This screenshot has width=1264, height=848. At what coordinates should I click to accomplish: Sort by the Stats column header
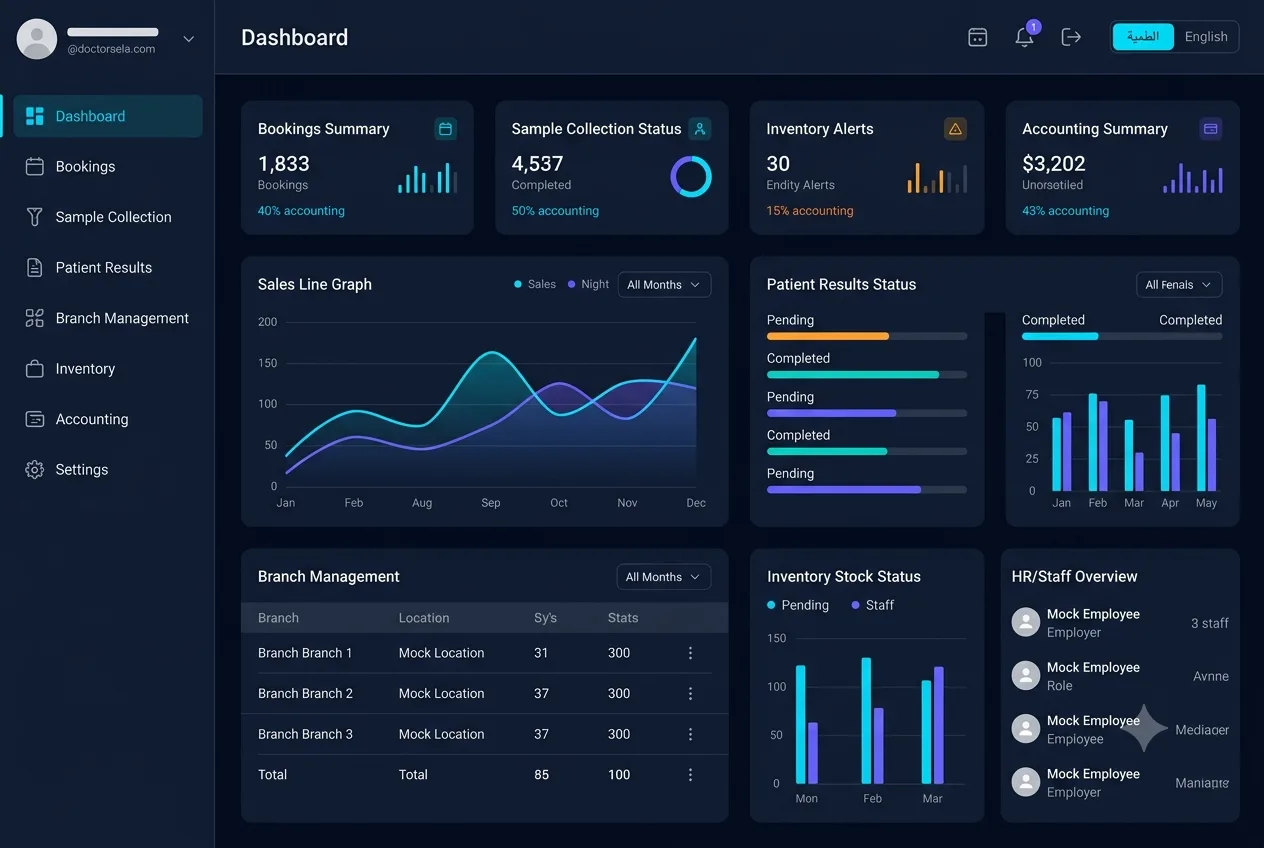click(x=623, y=618)
